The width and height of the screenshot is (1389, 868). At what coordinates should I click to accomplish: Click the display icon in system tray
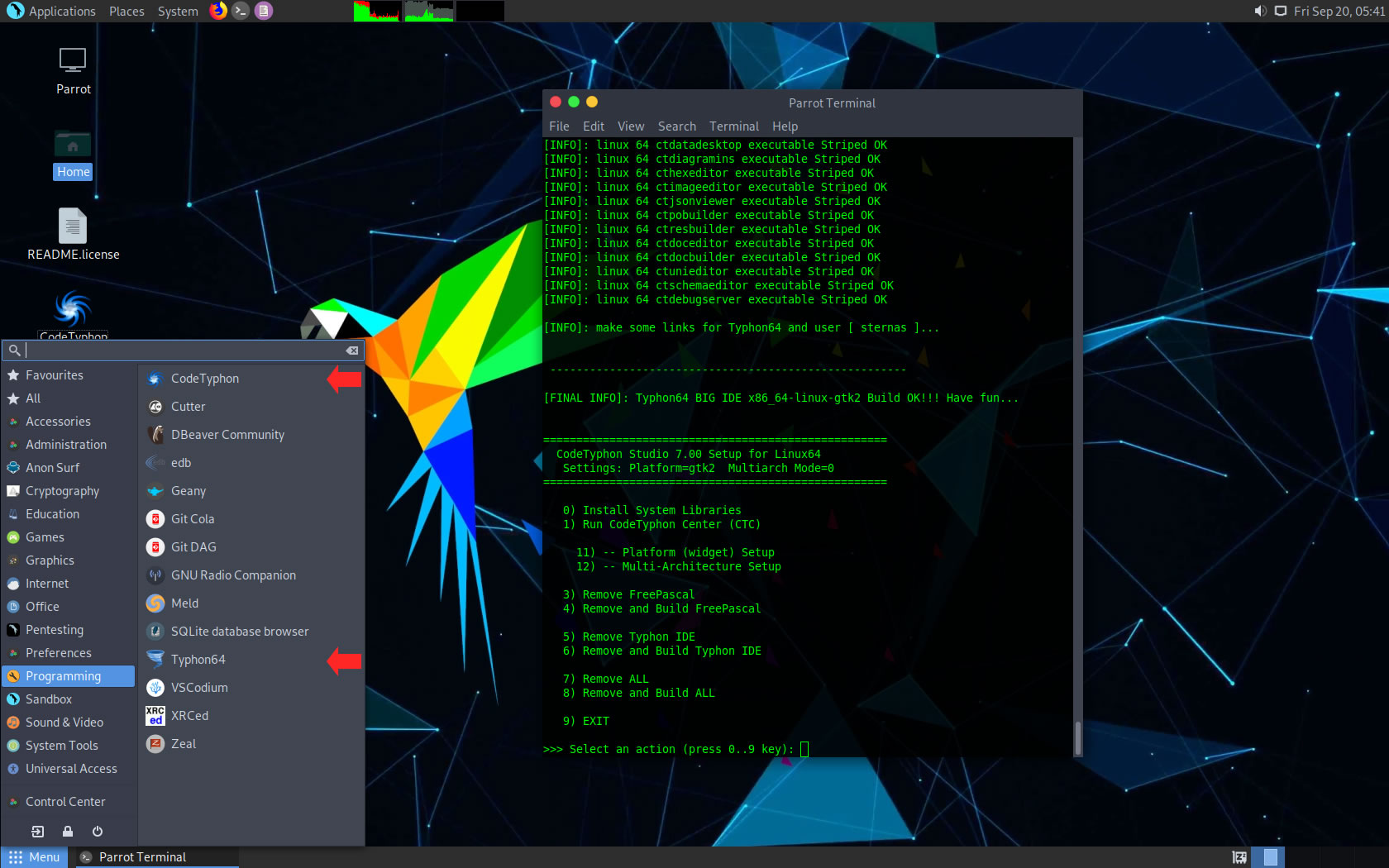1280,11
